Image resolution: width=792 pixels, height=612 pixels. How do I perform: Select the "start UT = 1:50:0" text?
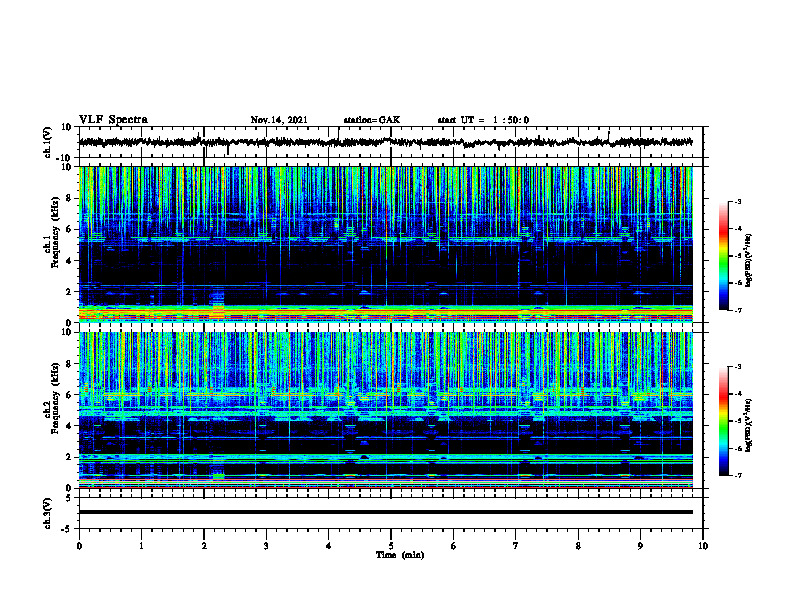click(x=483, y=120)
